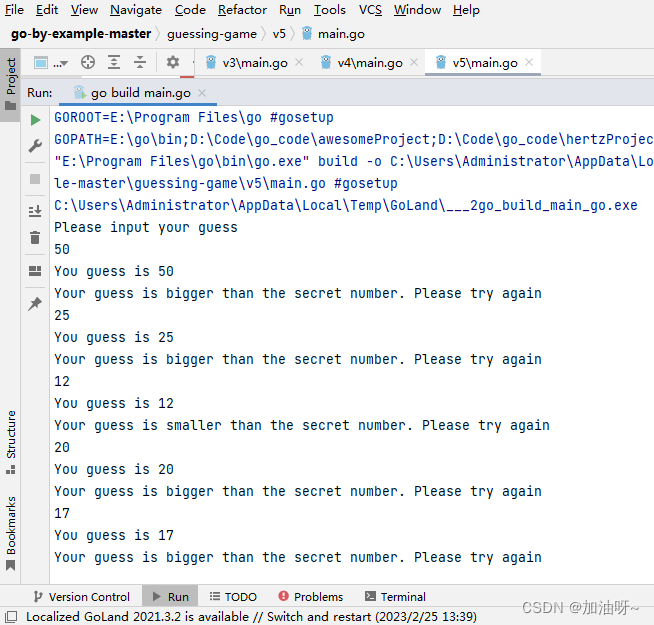Open the File menu
This screenshot has width=654, height=625.
14,10
